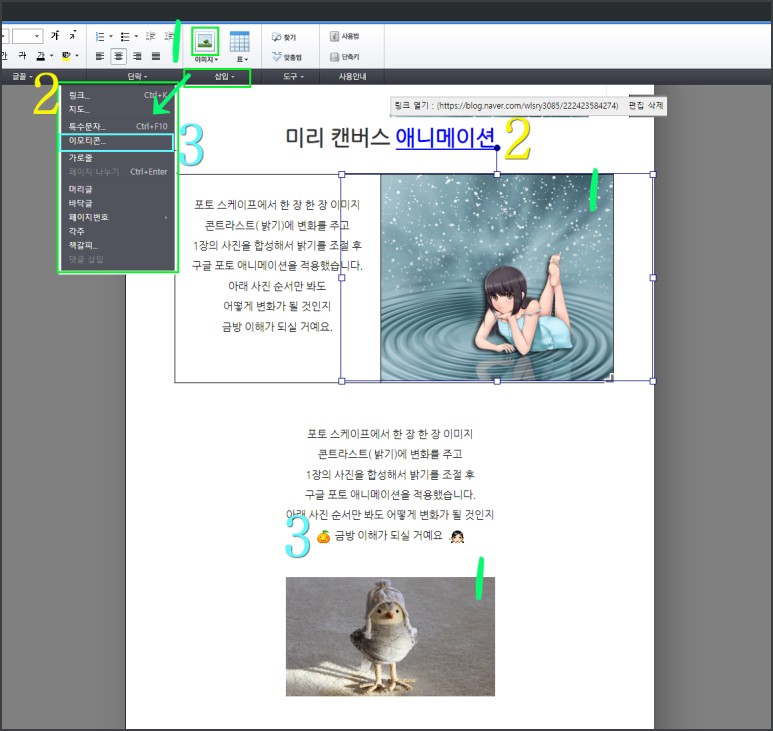Viewport: 773px width, 731px height.
Task: Select 지도... from the insert menu
Action: tap(117, 109)
